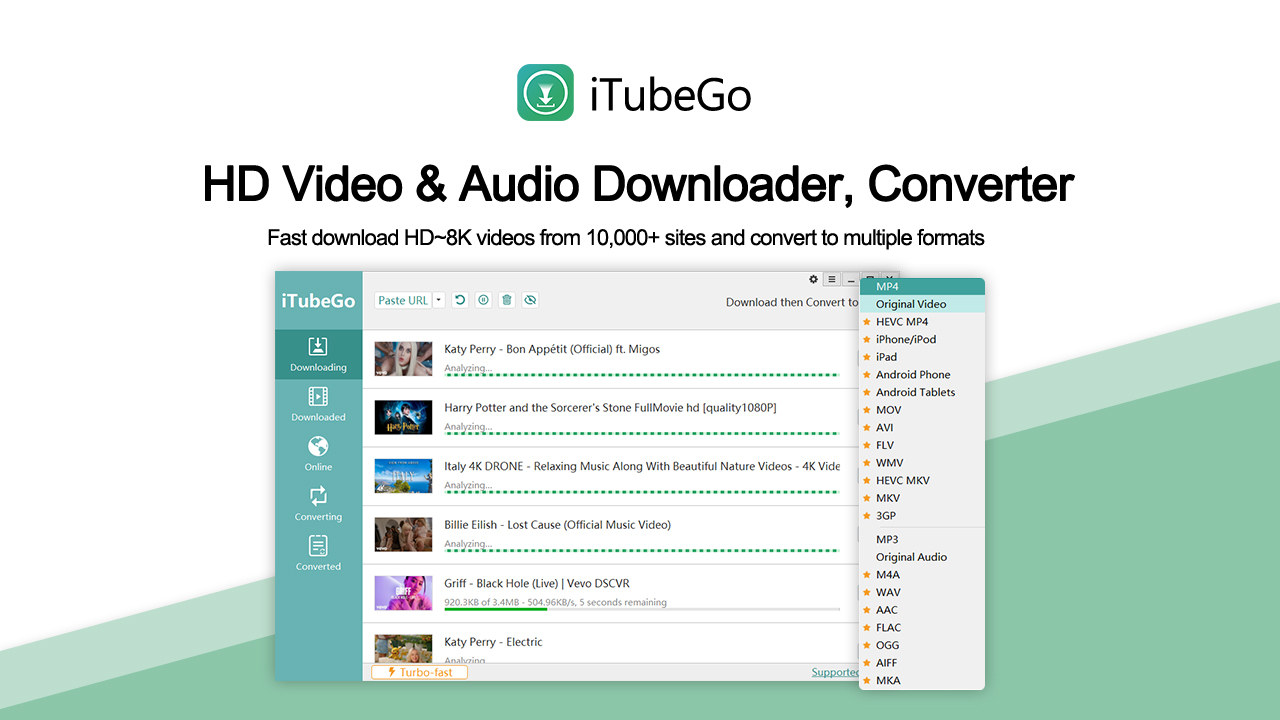This screenshot has height=720, width=1280.
Task: Click the Paste URL button
Action: (403, 300)
